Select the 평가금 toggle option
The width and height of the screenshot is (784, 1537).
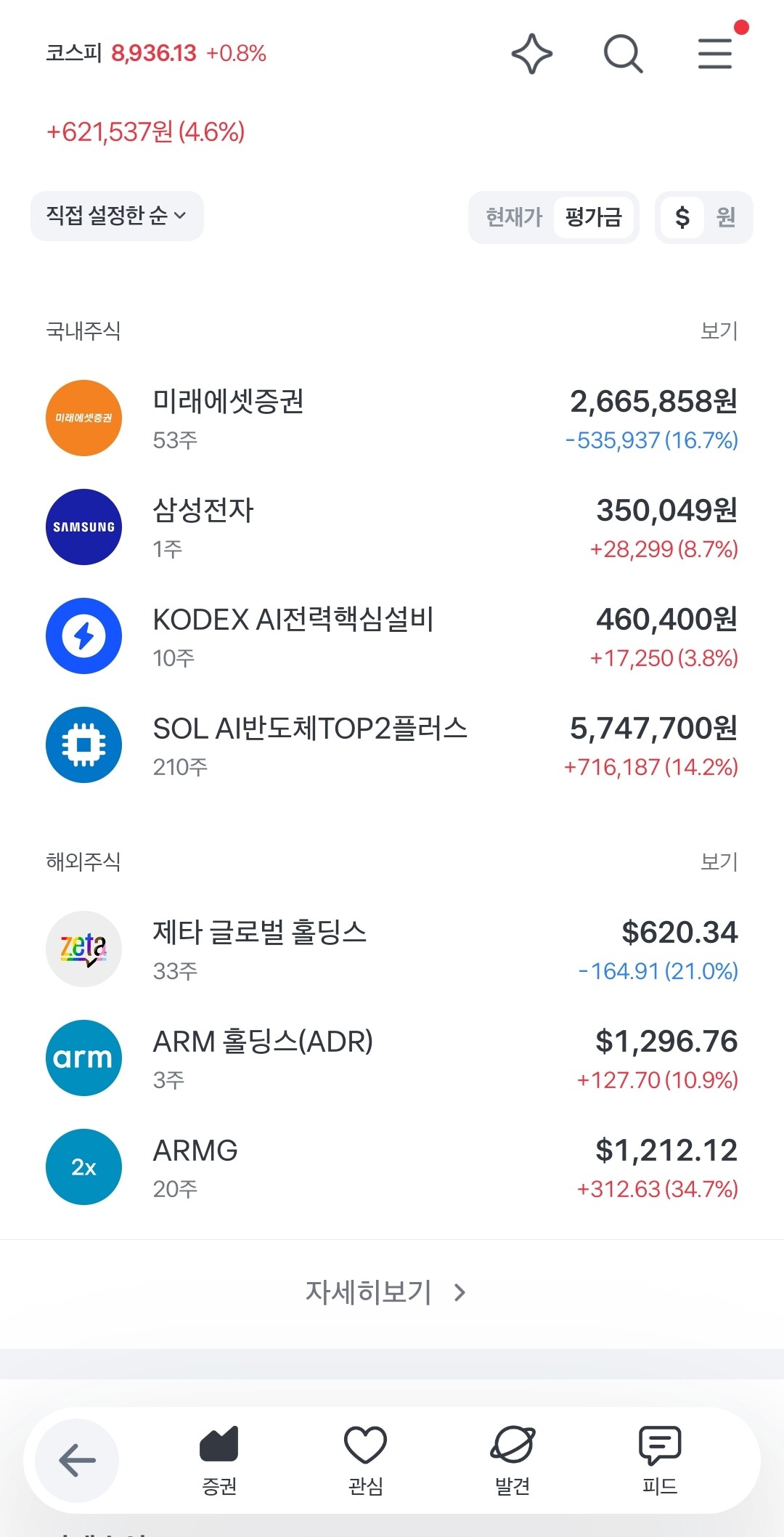[x=594, y=217]
